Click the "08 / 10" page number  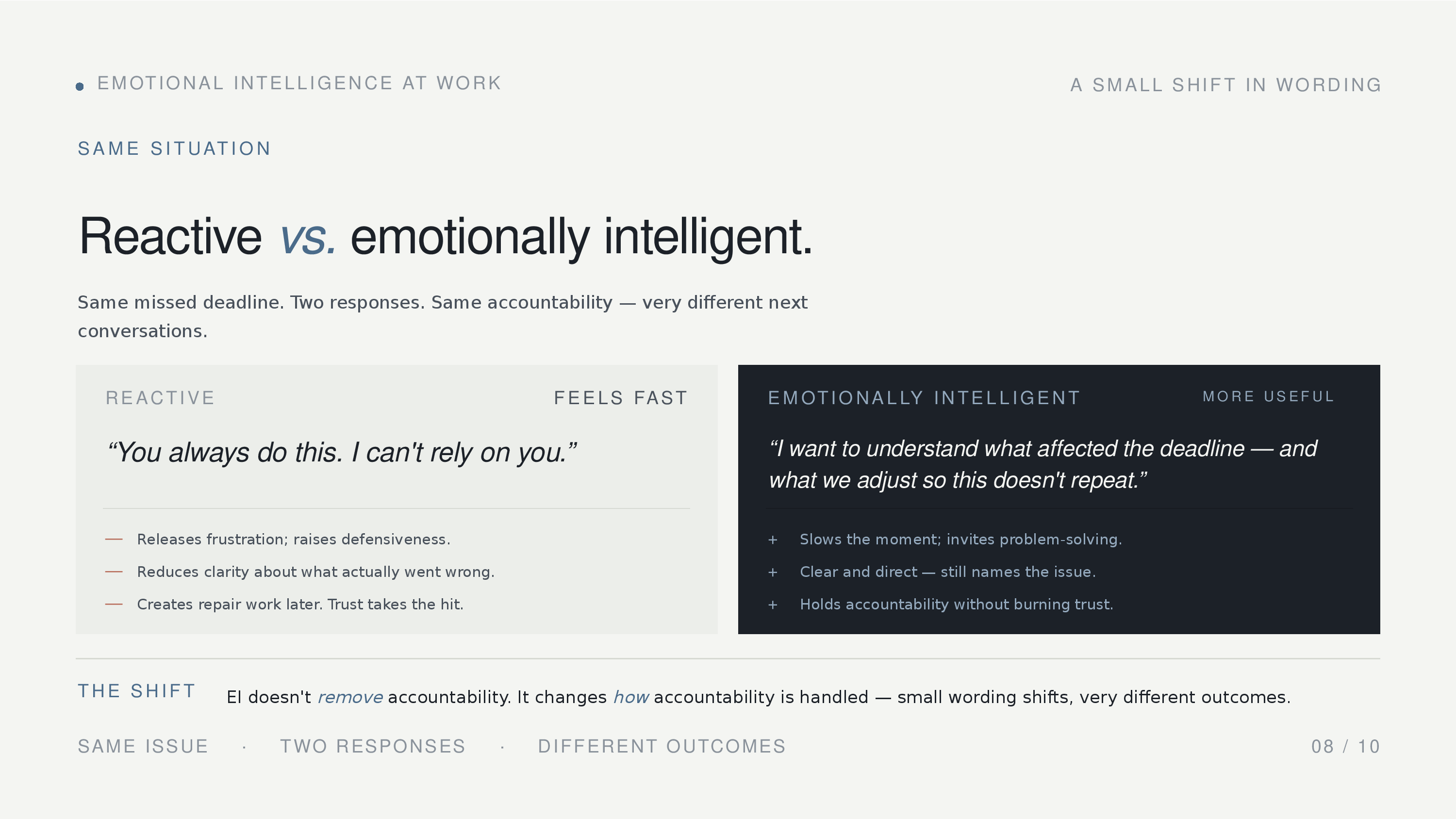(x=1345, y=747)
